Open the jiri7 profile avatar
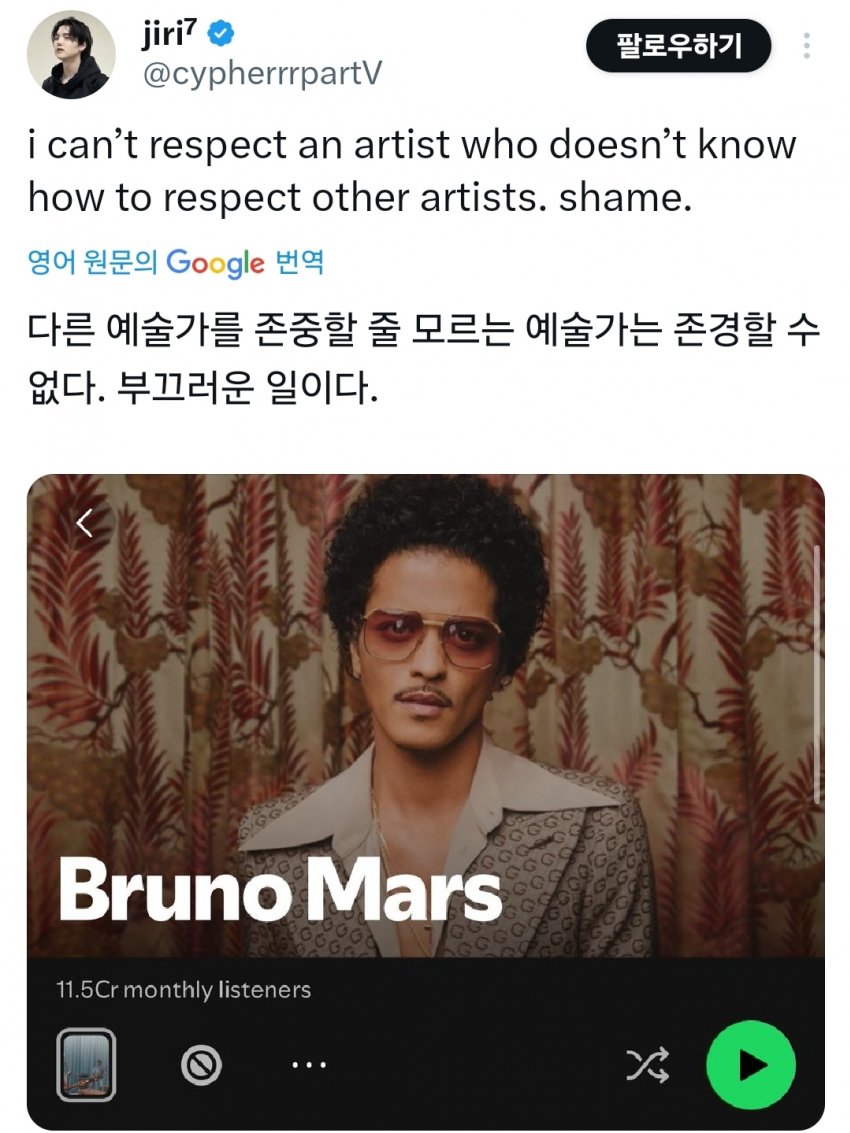 71,54
